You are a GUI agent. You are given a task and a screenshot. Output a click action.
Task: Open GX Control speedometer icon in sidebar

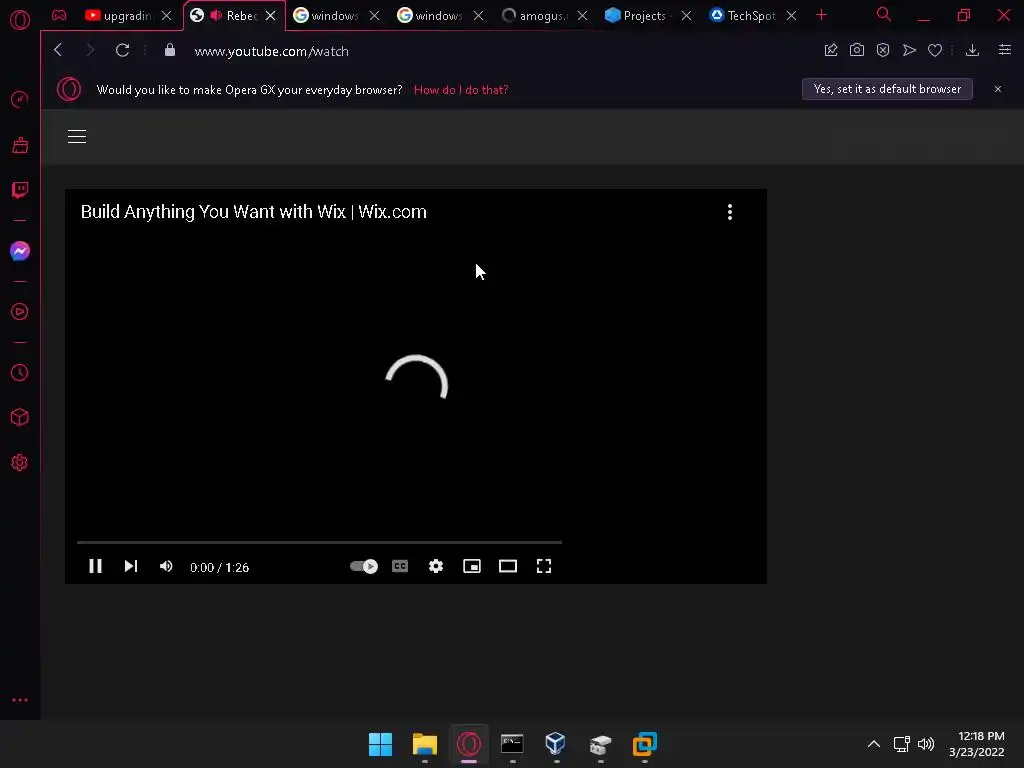(20, 99)
